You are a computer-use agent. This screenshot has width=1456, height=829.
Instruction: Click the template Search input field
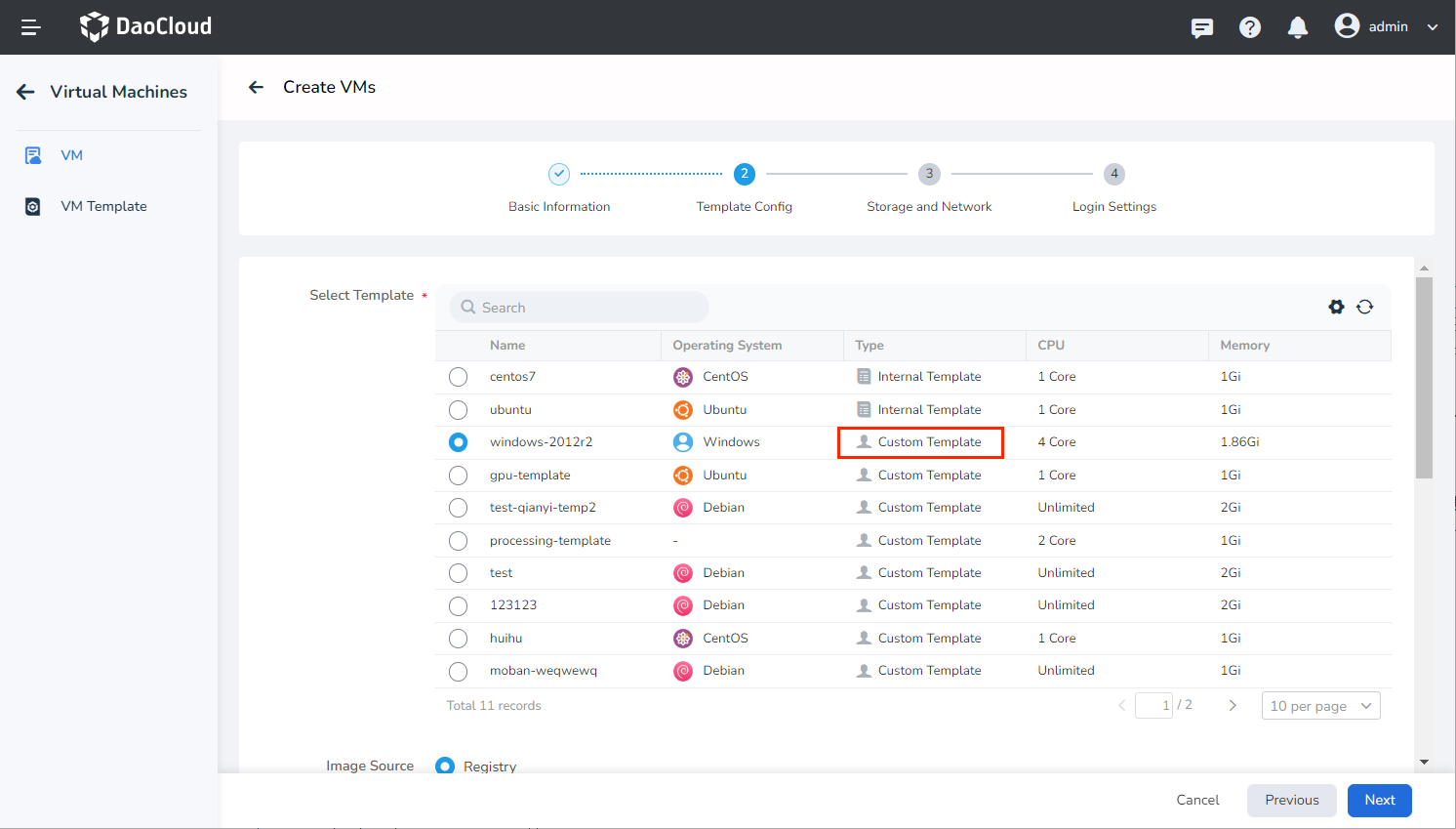578,307
